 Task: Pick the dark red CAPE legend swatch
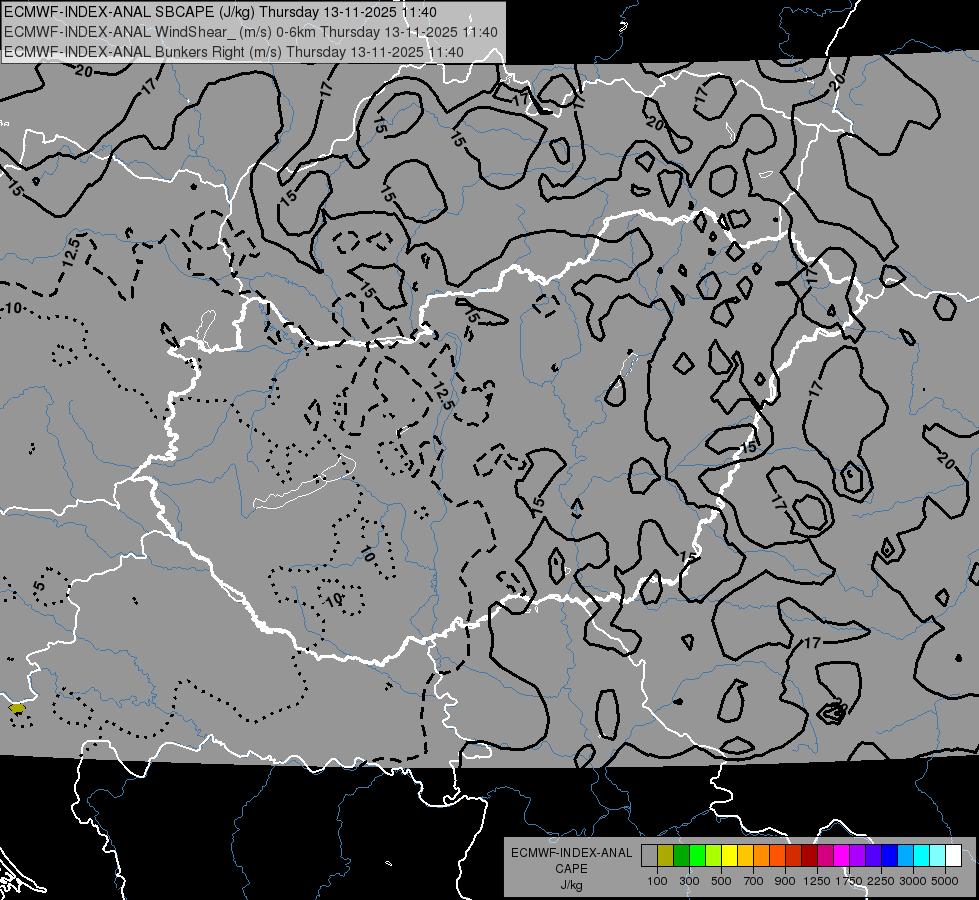[810, 856]
